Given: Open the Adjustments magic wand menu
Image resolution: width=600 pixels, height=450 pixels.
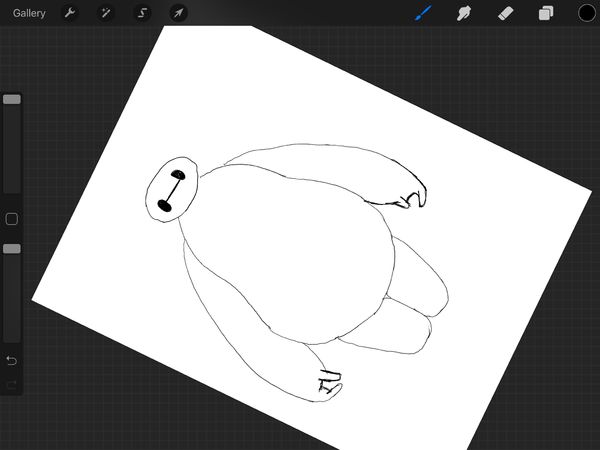Looking at the screenshot, I should coord(105,13).
